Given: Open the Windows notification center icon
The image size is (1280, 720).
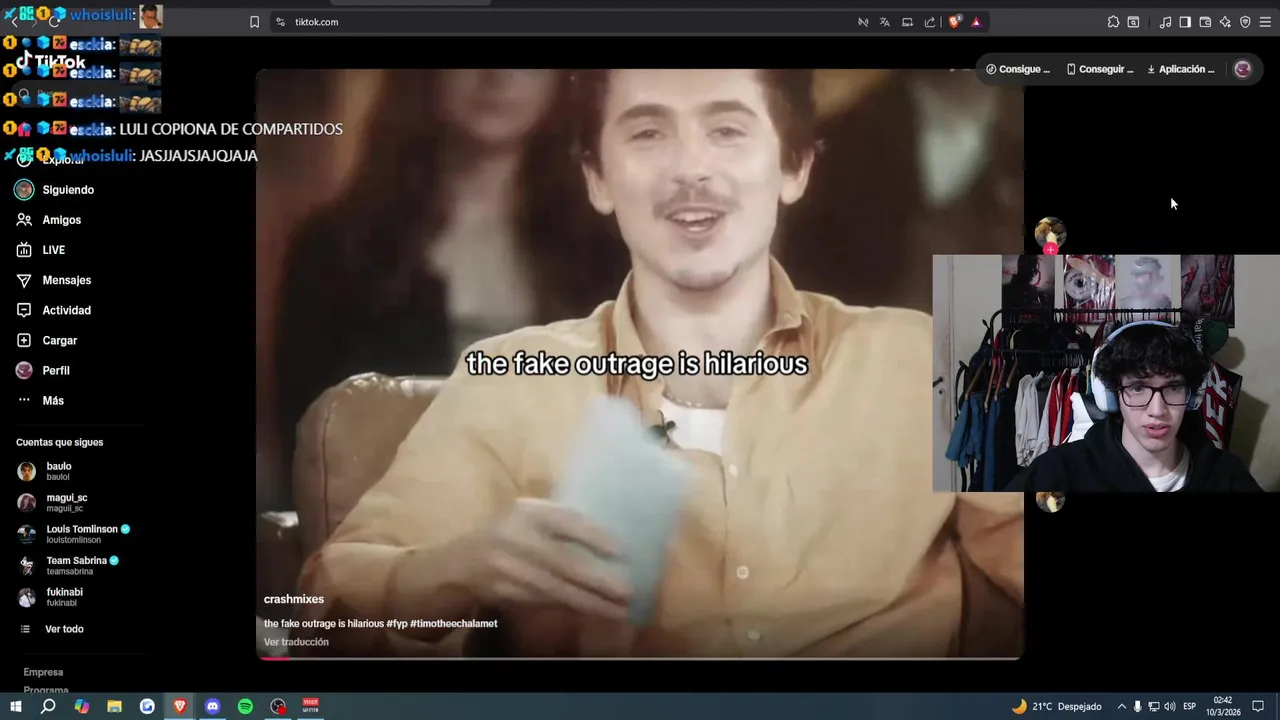Looking at the screenshot, I should tap(1258, 706).
